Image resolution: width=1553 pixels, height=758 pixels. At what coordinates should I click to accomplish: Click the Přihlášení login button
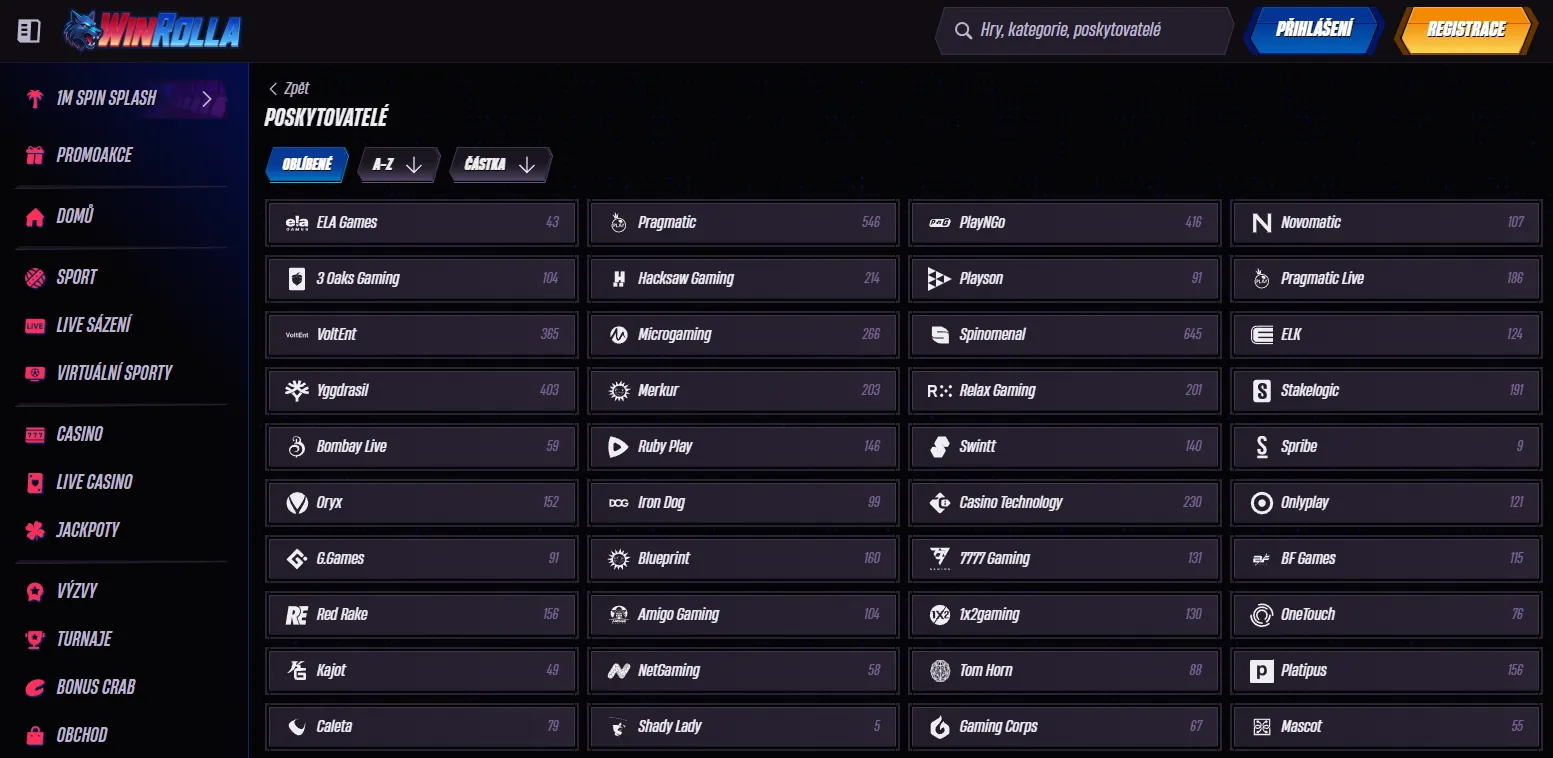coord(1313,30)
